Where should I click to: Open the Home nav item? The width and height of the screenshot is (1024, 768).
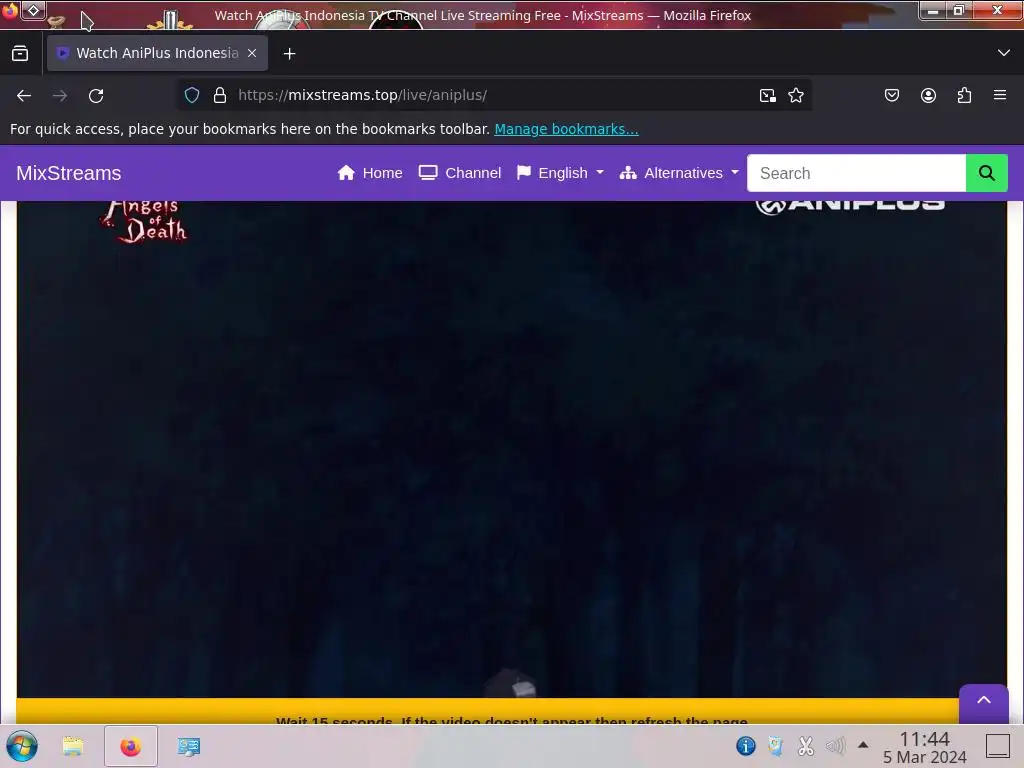click(370, 173)
